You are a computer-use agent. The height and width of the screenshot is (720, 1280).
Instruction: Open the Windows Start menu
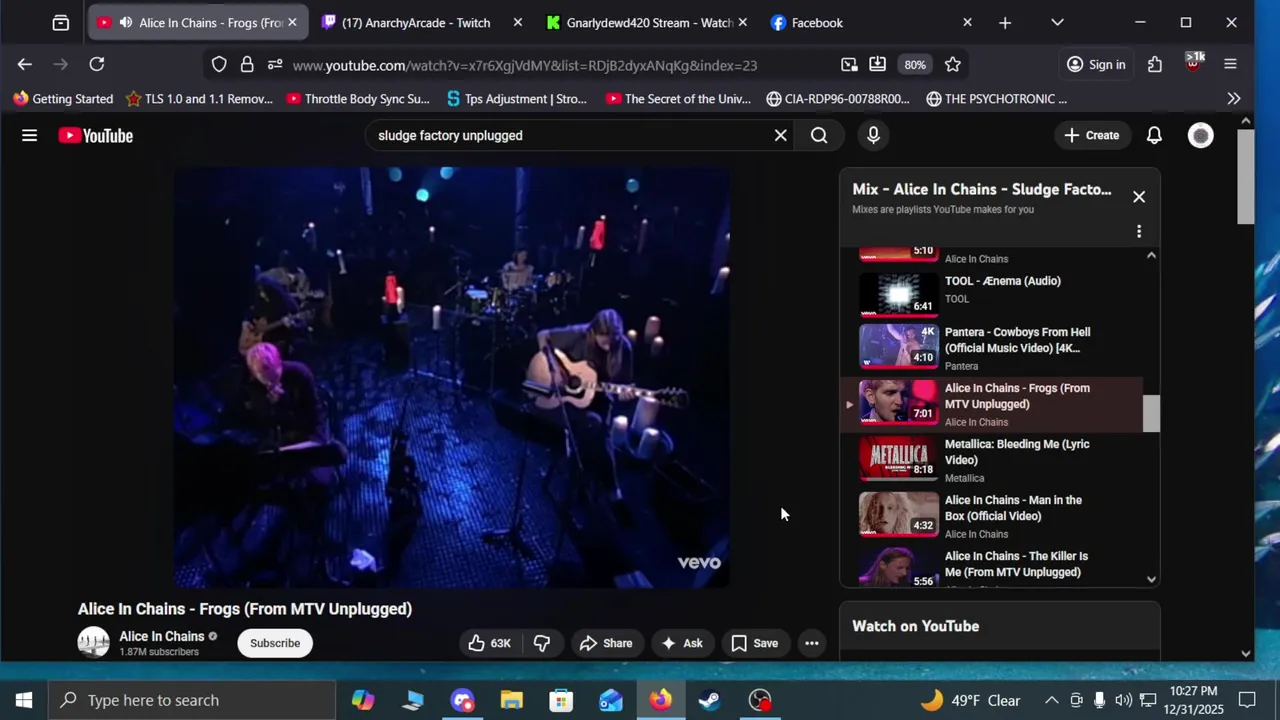click(24, 700)
